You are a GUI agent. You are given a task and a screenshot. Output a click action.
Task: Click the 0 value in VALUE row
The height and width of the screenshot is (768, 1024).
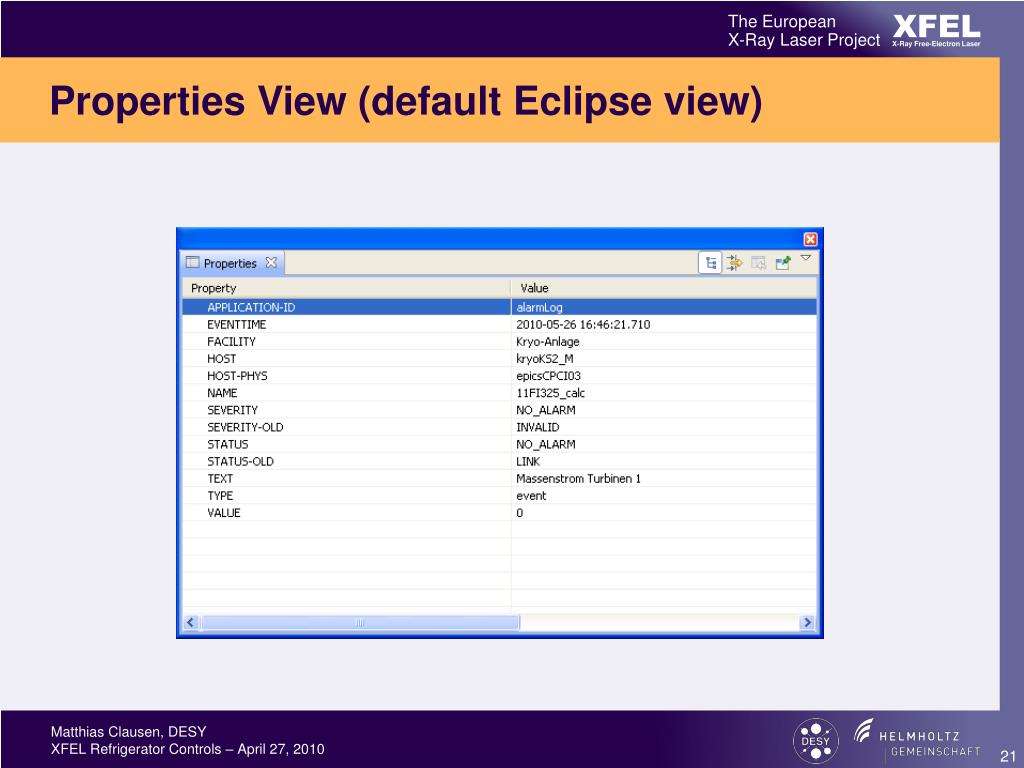[x=519, y=513]
